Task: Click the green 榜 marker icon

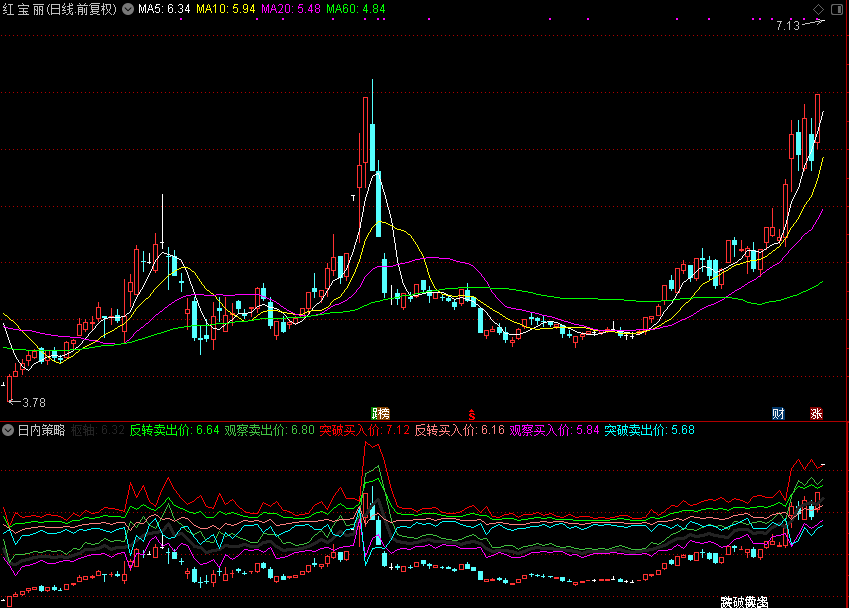Action: [x=380, y=413]
